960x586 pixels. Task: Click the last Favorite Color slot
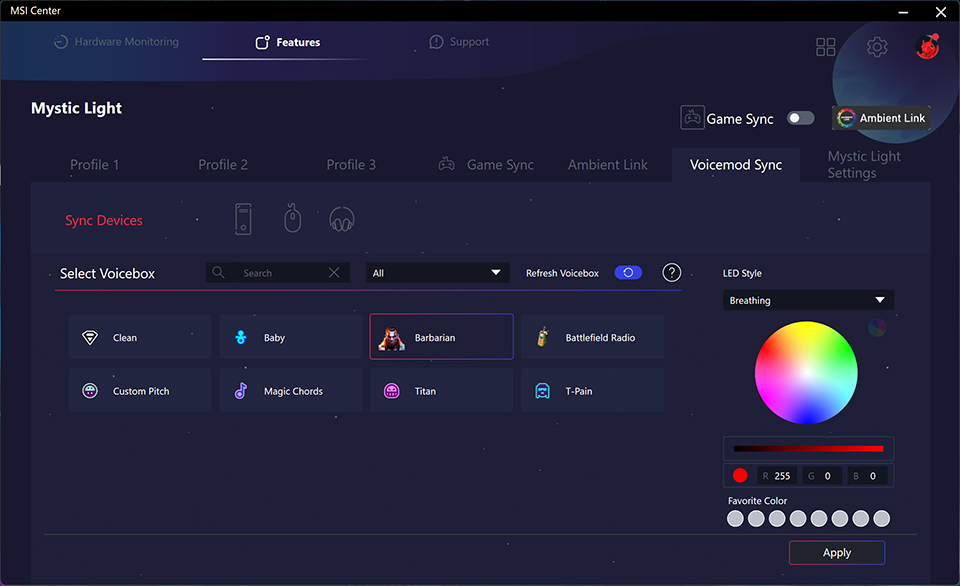click(881, 519)
